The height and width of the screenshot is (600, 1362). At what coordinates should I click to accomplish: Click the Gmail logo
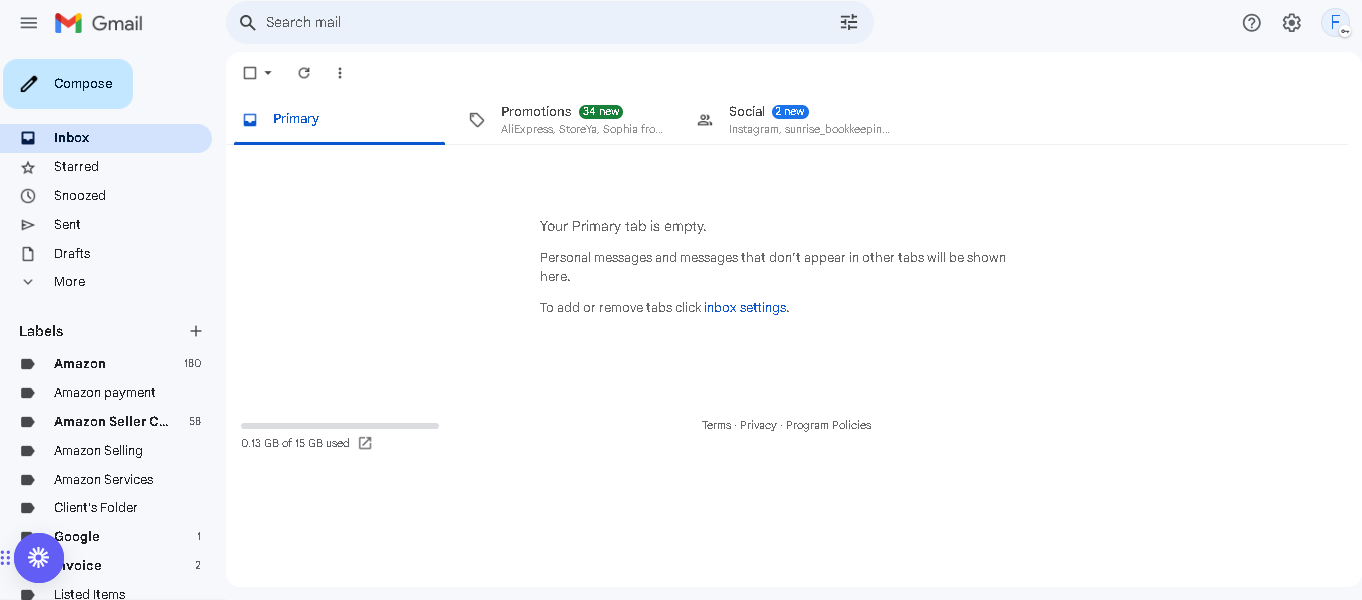(x=98, y=23)
